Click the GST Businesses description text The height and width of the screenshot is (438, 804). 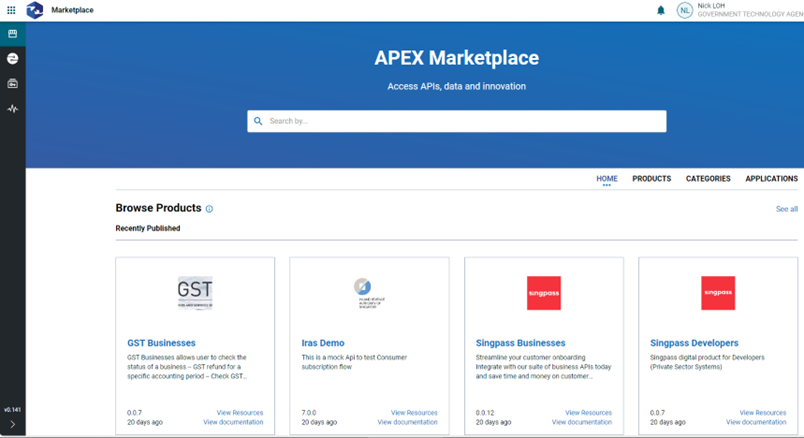click(x=187, y=367)
